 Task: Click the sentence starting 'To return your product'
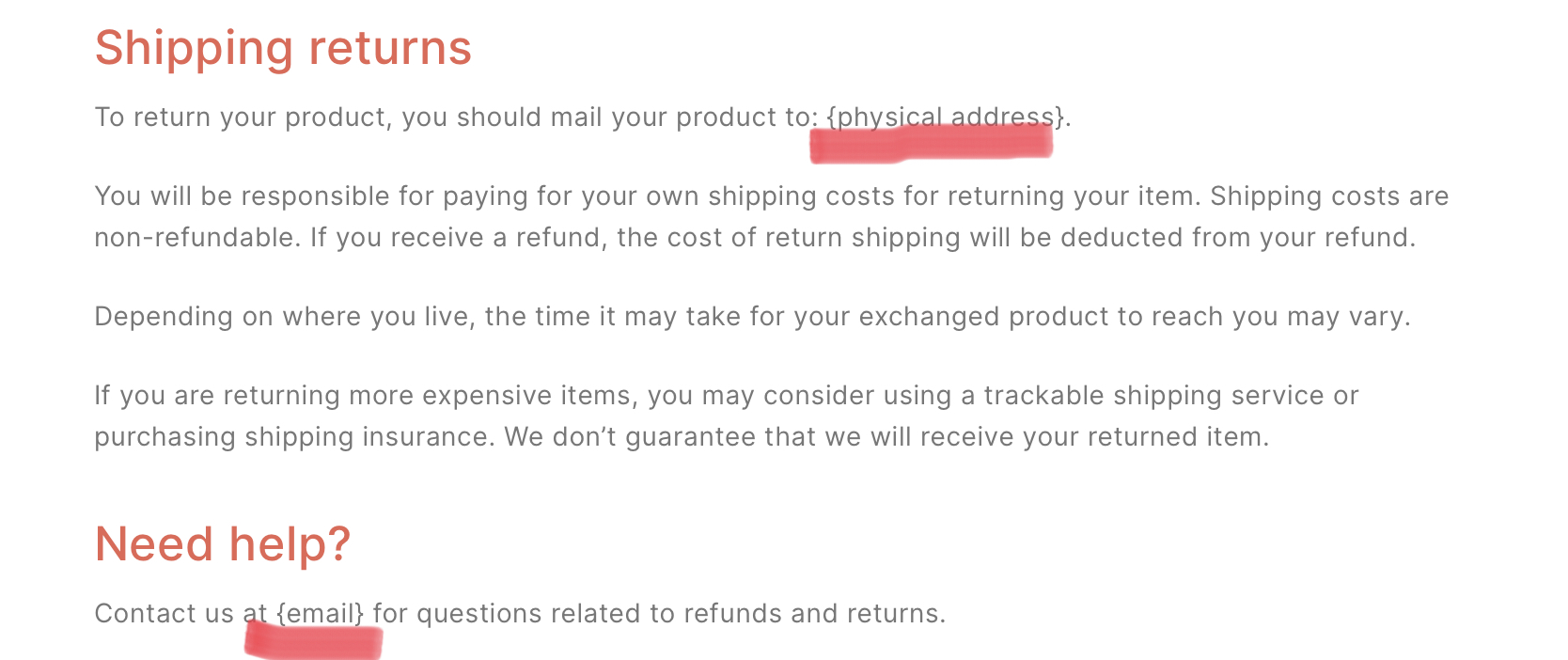[x=583, y=118]
